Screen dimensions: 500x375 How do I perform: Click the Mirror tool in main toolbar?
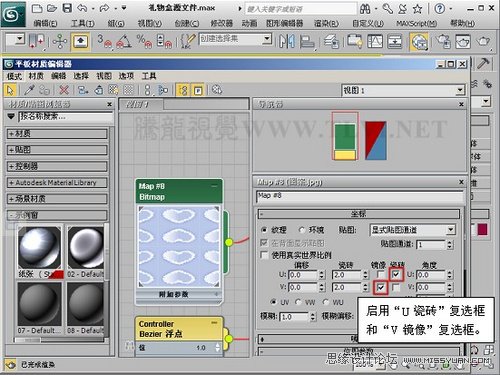(x=287, y=42)
